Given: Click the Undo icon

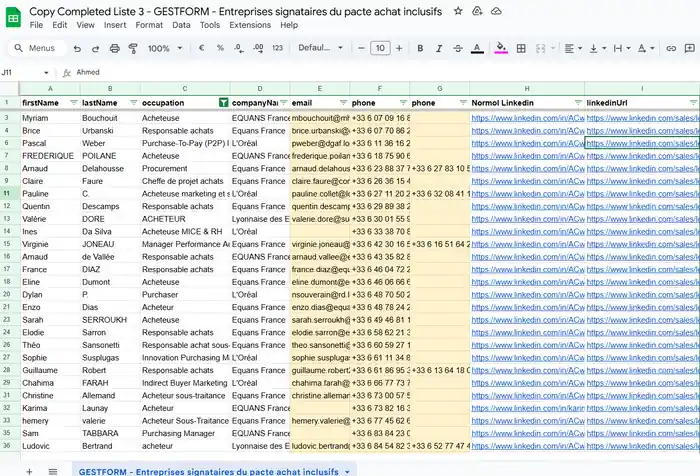Looking at the screenshot, I should (77, 48).
